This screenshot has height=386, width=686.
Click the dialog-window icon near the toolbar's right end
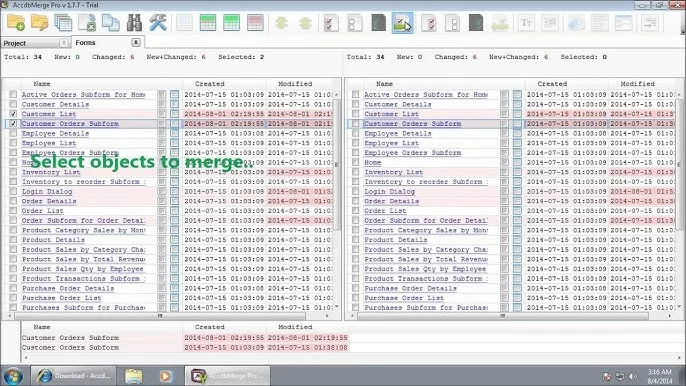[x=623, y=22]
